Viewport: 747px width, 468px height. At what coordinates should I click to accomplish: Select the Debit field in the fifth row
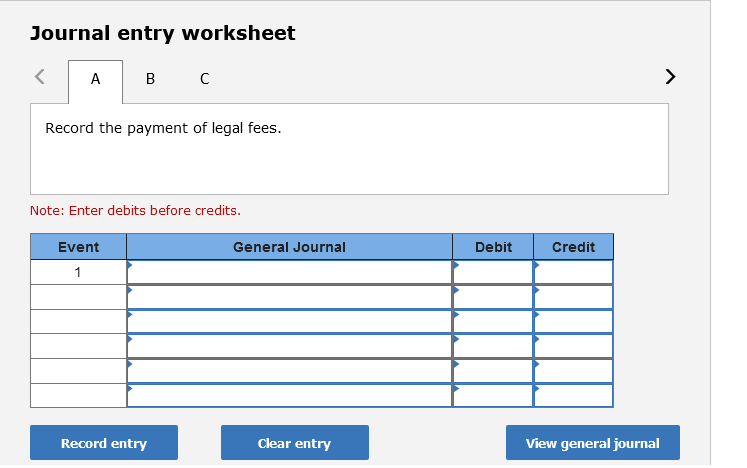[x=493, y=371]
